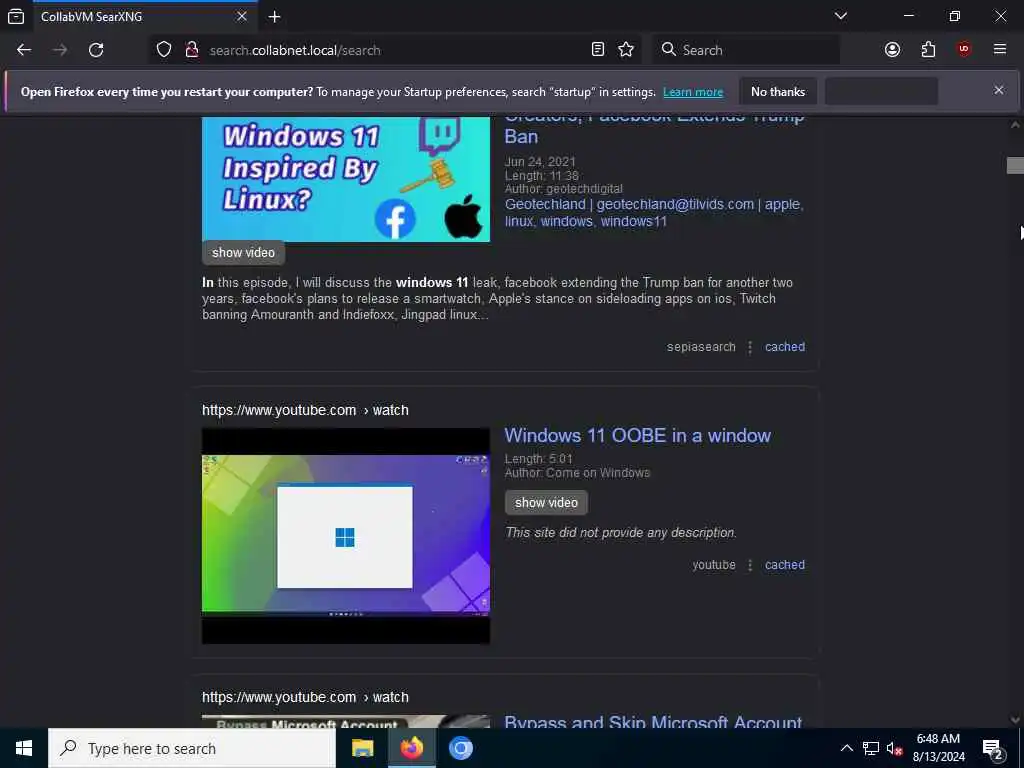Image resolution: width=1024 pixels, height=768 pixels.
Task: Go back using the browser back arrow
Action: coord(24,50)
